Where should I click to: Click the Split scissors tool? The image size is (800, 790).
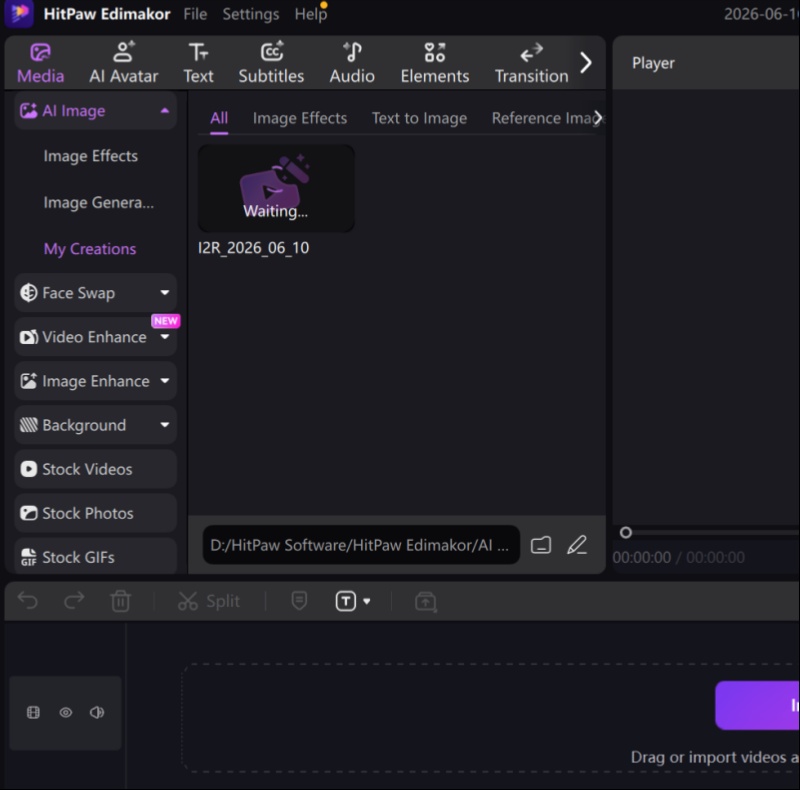click(209, 601)
